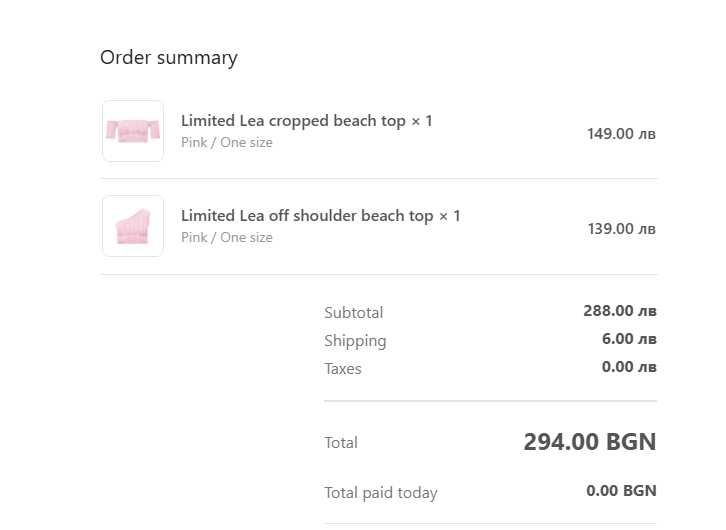Click the Order summary heading

pyautogui.click(x=169, y=58)
